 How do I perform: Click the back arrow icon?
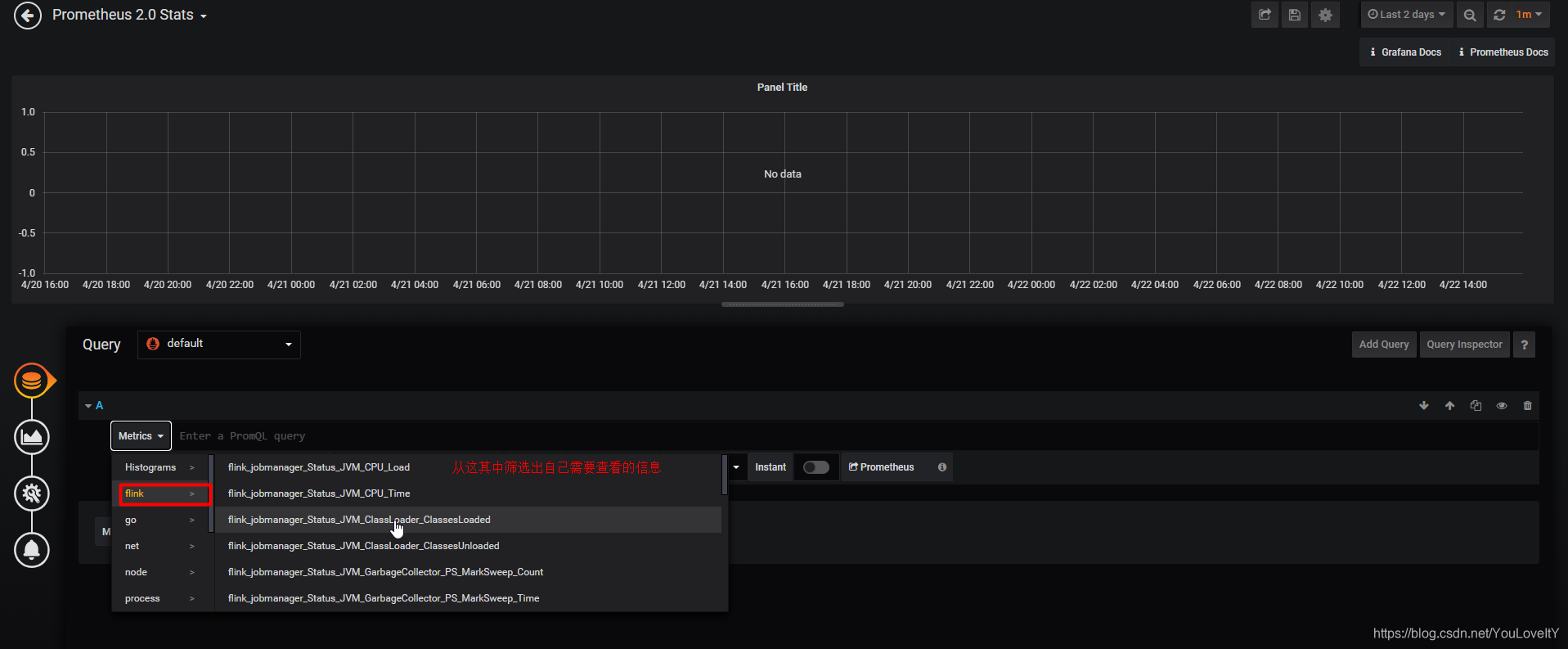point(28,15)
